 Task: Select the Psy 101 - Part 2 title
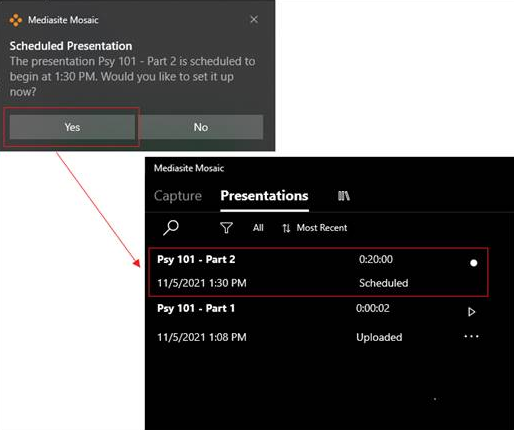pyautogui.click(x=196, y=259)
